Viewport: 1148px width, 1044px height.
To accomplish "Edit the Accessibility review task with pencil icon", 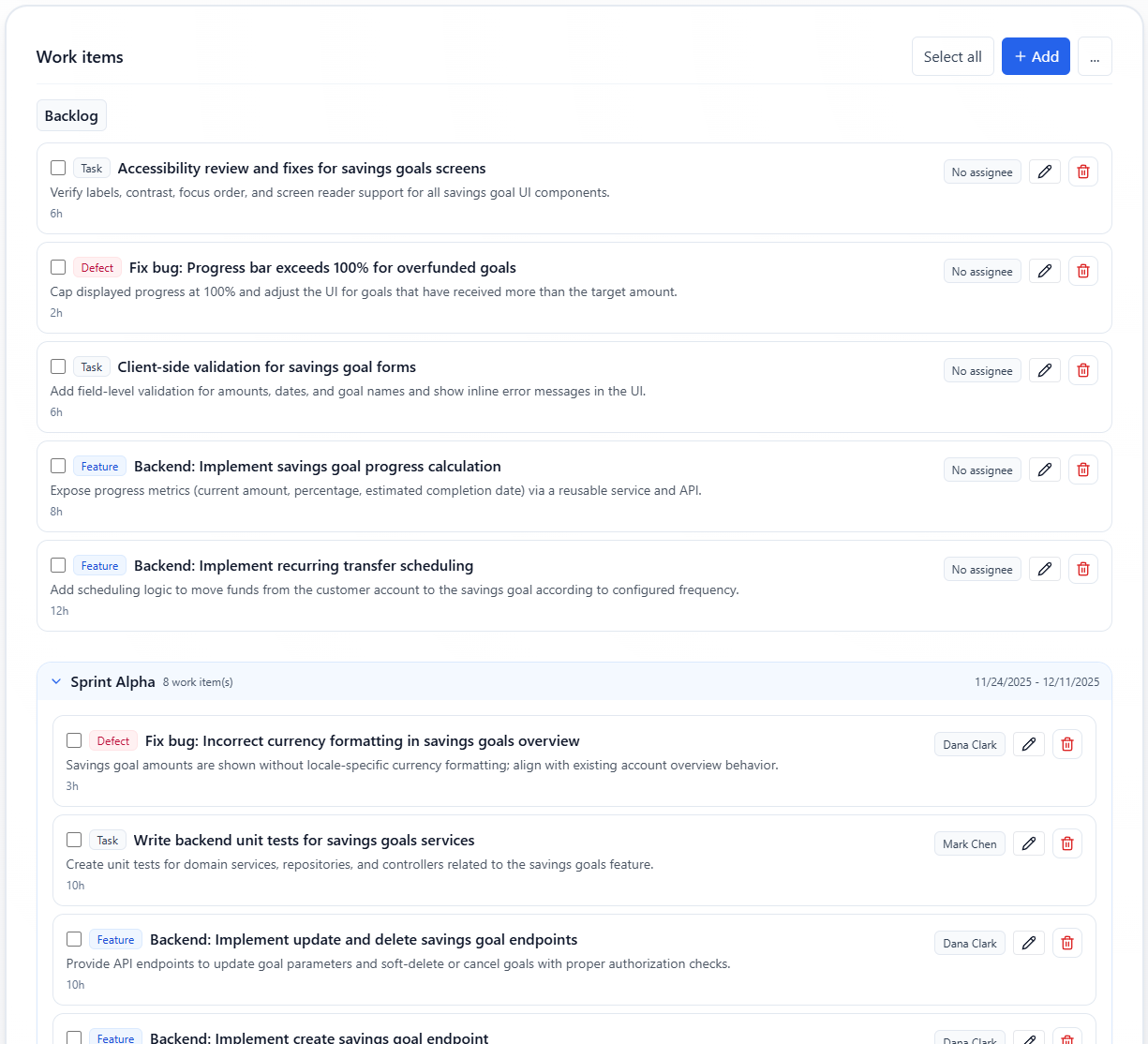I will [x=1044, y=172].
